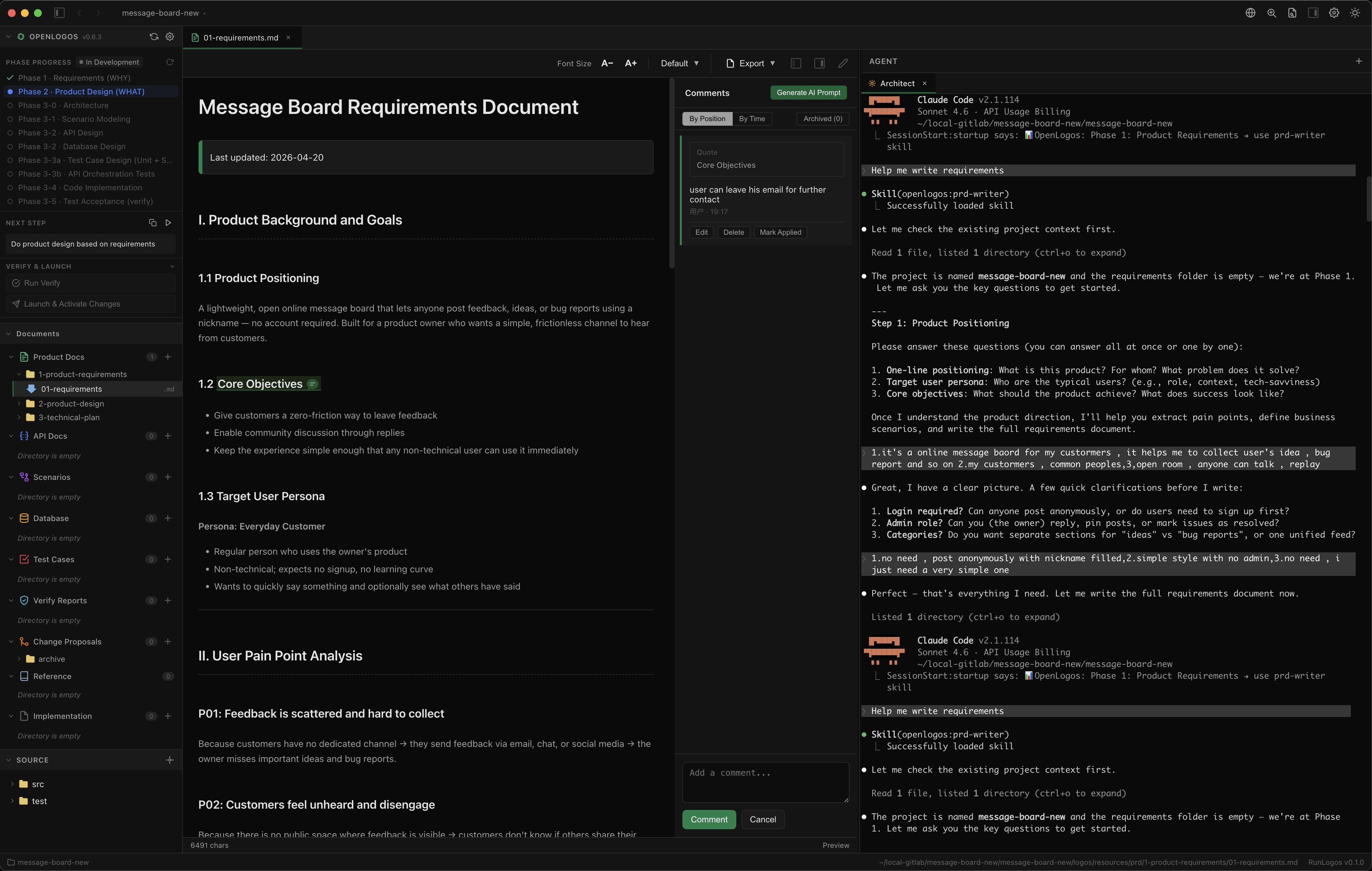Toggle the document left panel layout
1372x871 pixels.
796,63
